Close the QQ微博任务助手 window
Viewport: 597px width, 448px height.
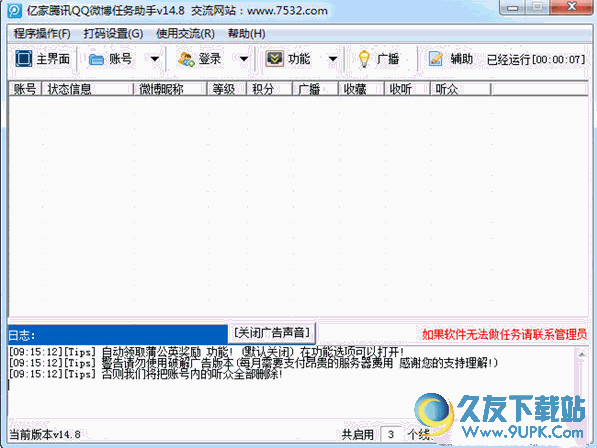point(571,7)
